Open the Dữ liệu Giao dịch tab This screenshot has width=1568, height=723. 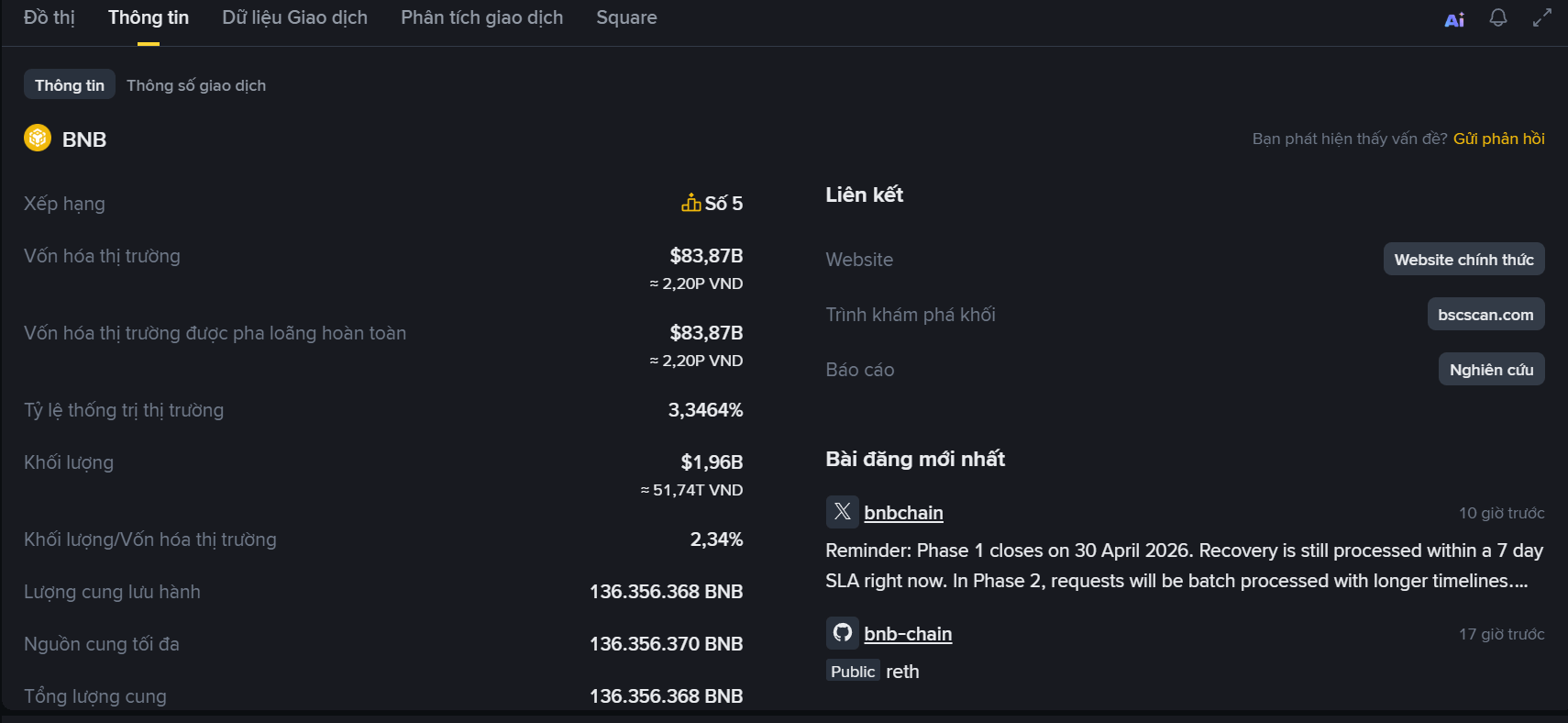click(294, 17)
